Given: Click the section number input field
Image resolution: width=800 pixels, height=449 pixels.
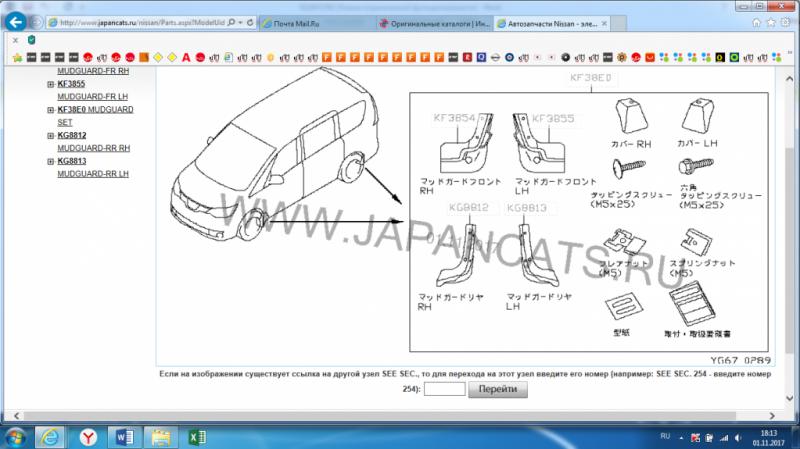Looking at the screenshot, I should coord(444,389).
